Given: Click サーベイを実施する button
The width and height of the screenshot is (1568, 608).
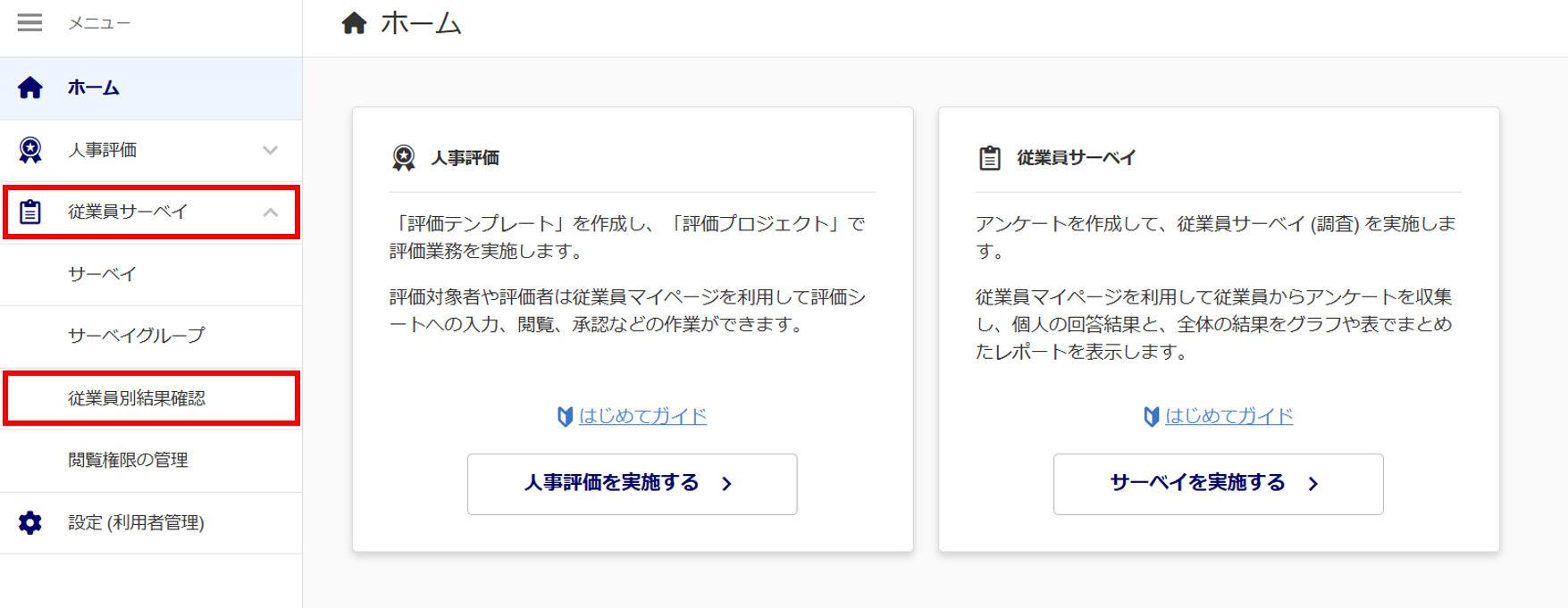Looking at the screenshot, I should click(x=1218, y=484).
